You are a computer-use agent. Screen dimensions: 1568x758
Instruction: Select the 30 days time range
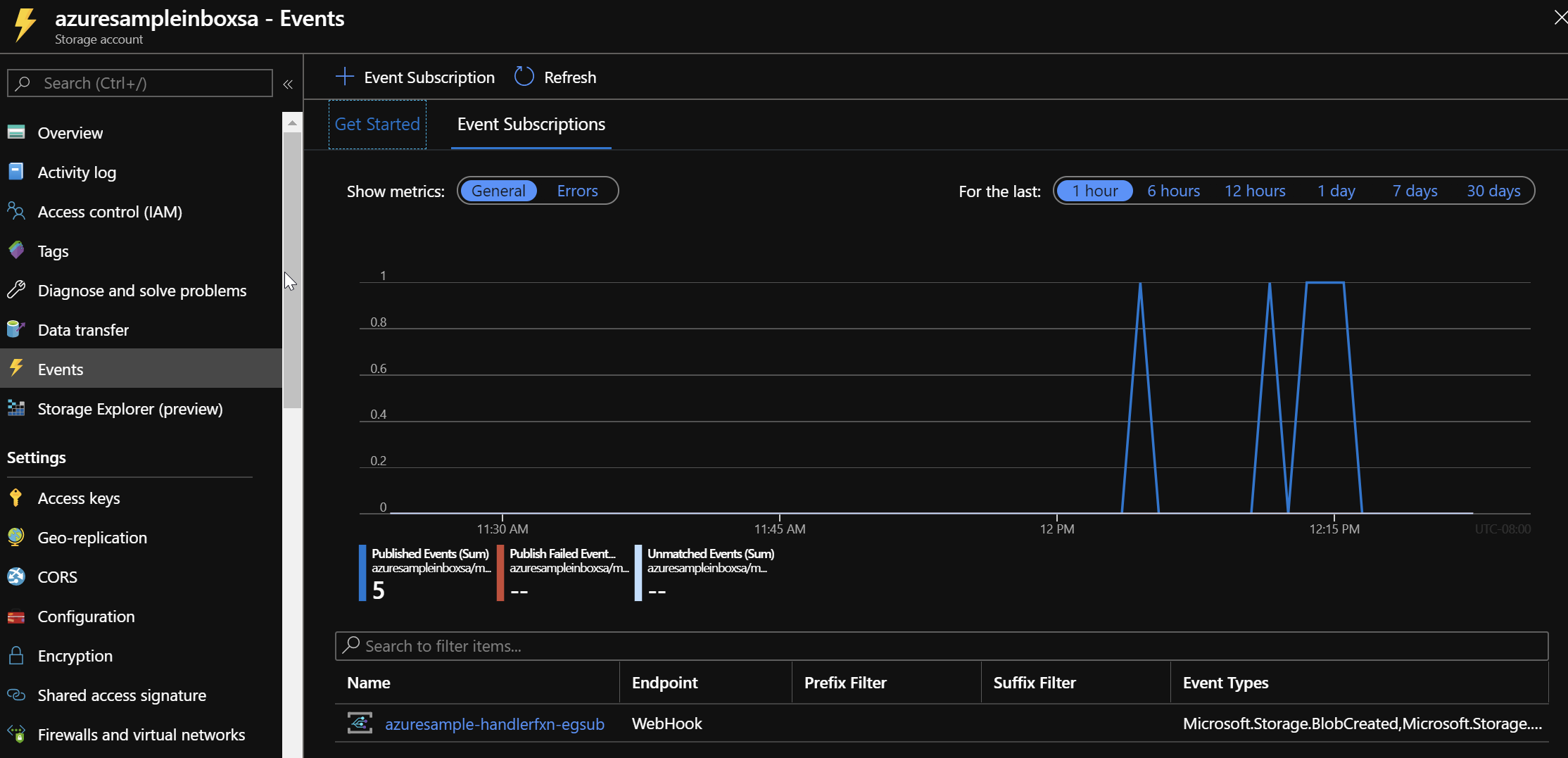tap(1493, 191)
